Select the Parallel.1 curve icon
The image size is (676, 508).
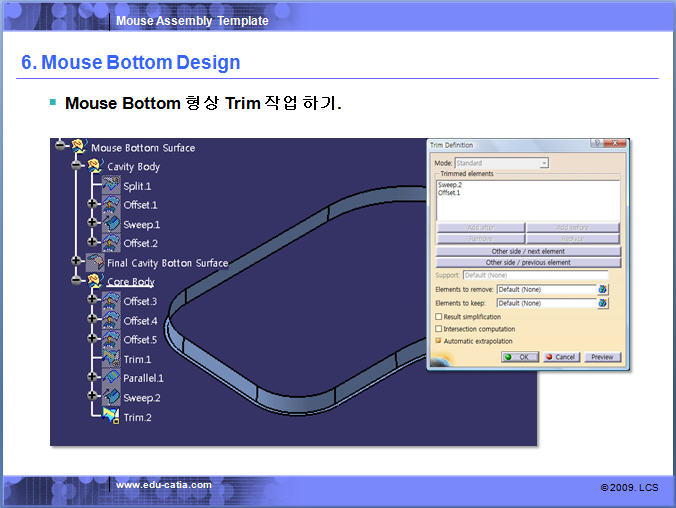point(111,378)
